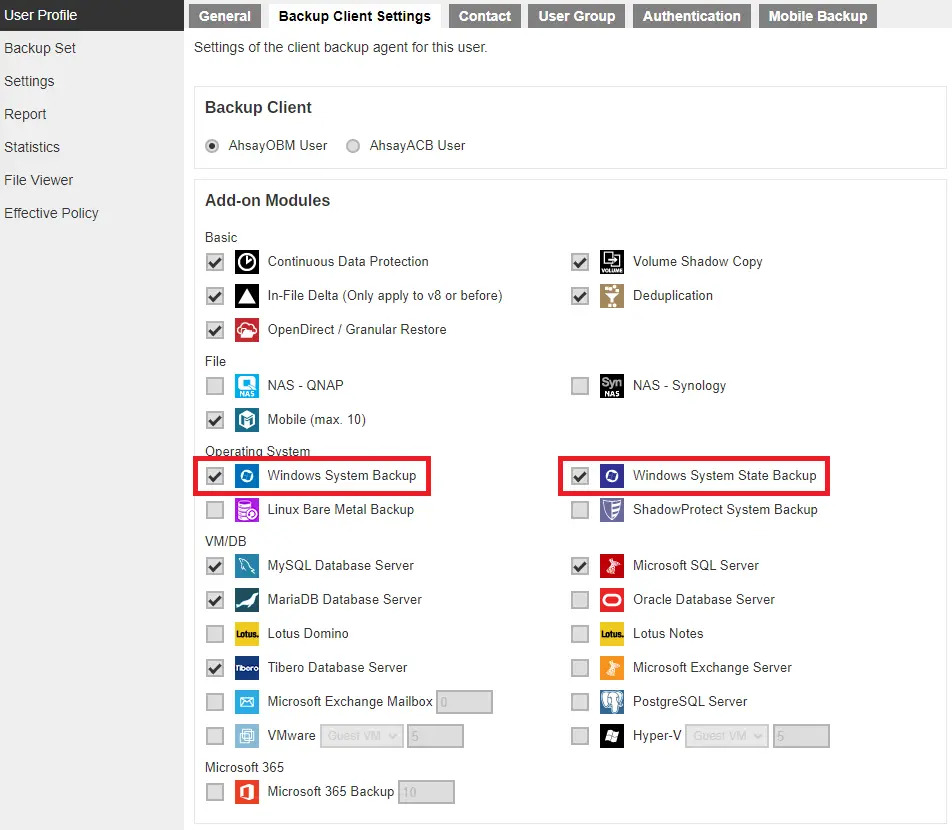Click the Volume Shadow Copy icon

[x=612, y=262]
